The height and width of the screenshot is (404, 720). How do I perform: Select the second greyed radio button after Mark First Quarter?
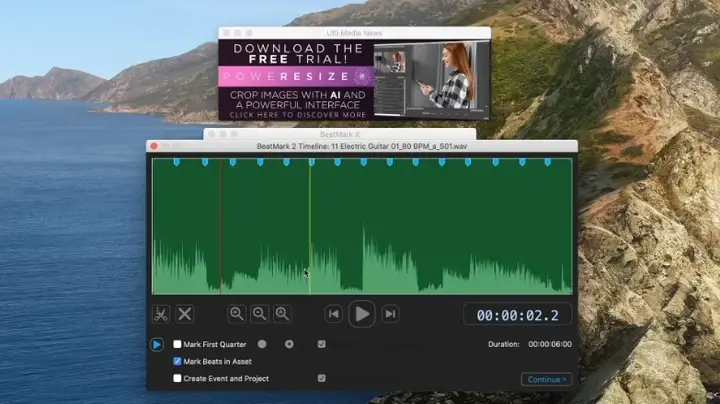point(289,344)
